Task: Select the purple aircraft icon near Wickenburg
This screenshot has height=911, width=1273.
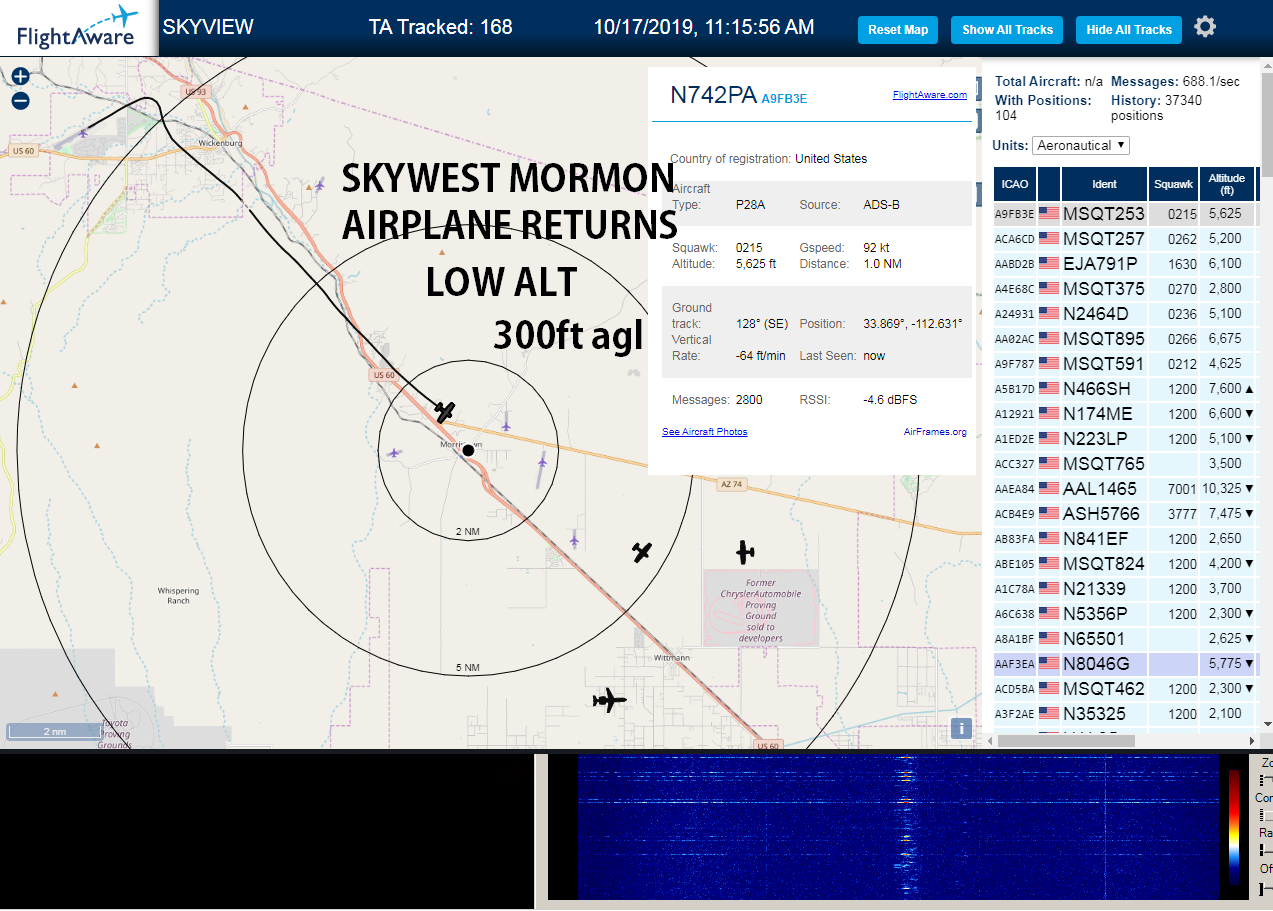Action: click(x=320, y=184)
